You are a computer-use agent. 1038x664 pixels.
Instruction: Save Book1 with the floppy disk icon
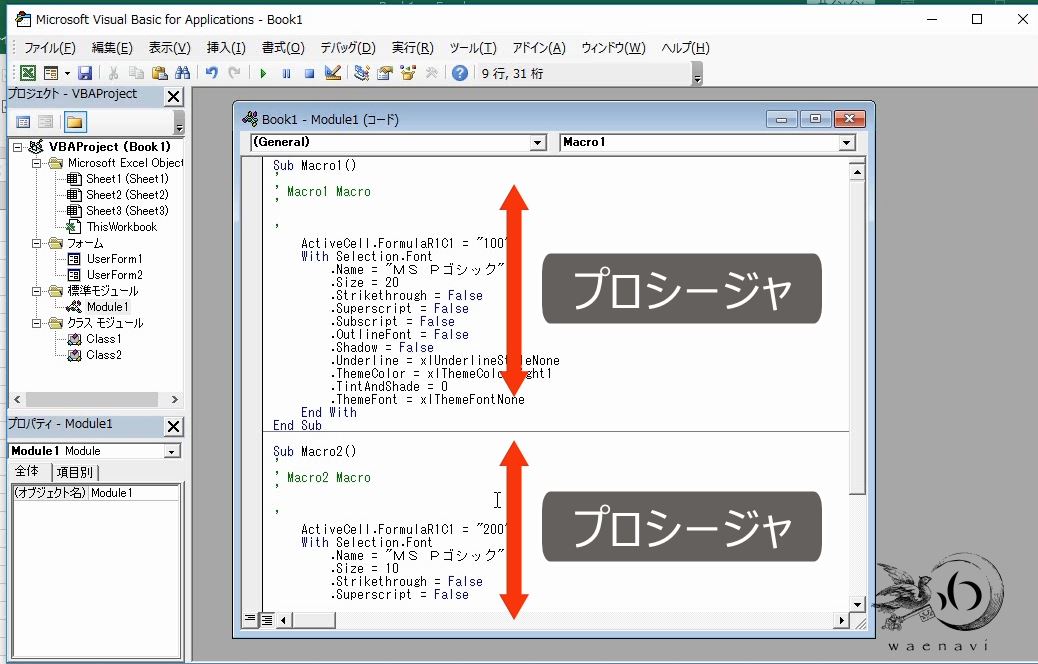coord(85,73)
